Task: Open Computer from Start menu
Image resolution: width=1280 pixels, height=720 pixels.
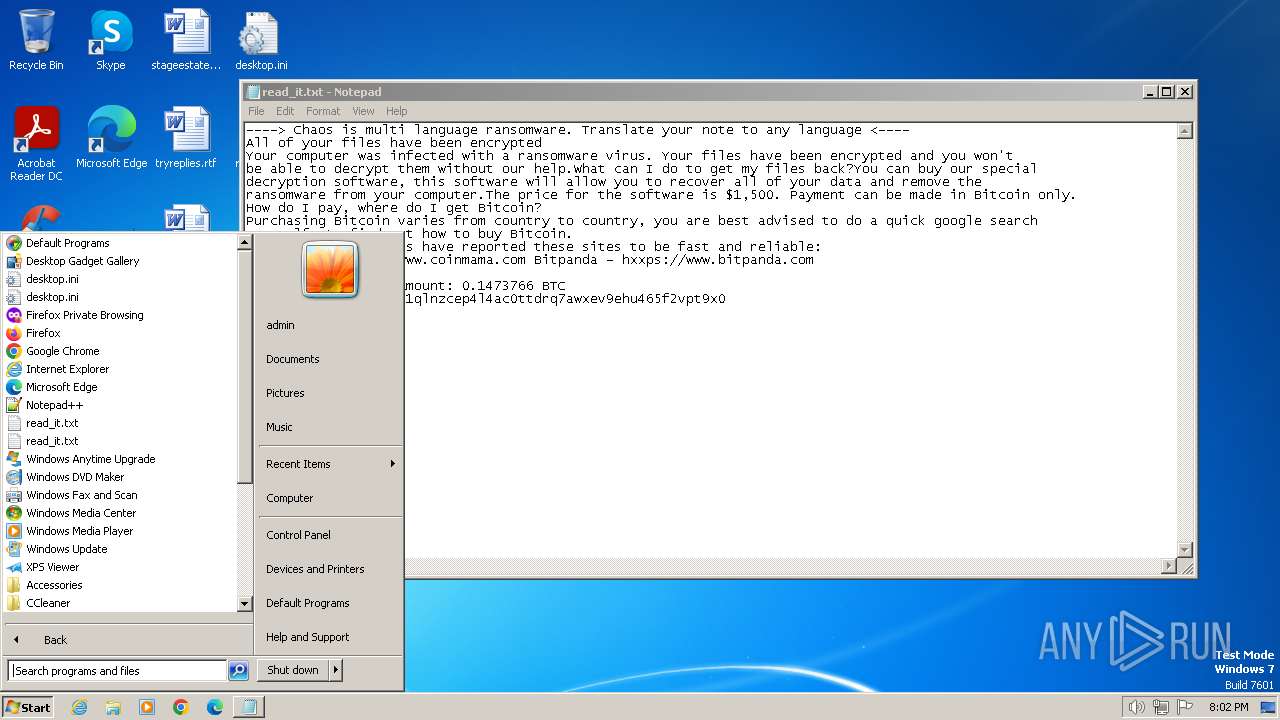Action: [290, 498]
